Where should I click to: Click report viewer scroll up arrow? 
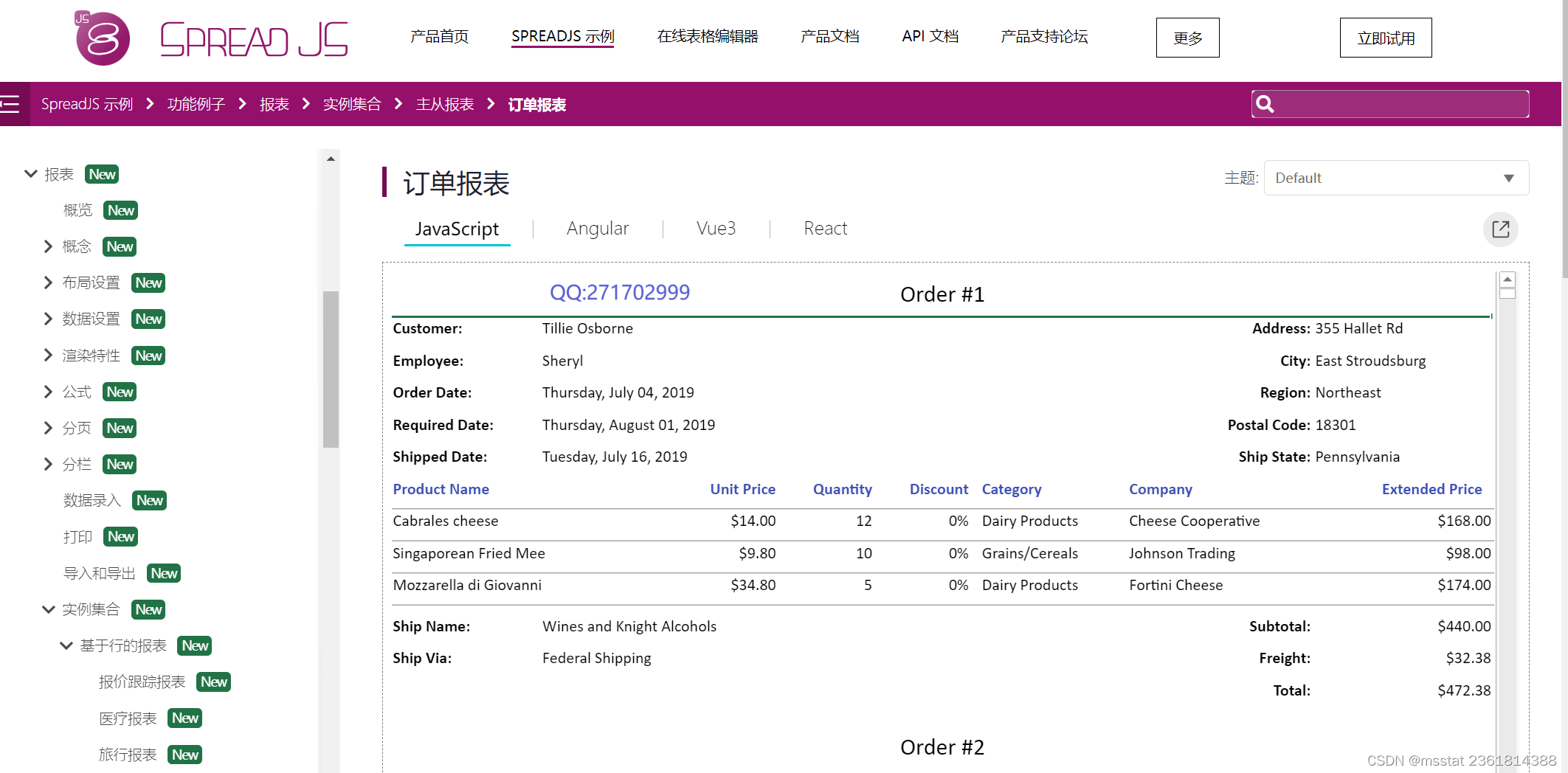(x=1507, y=280)
